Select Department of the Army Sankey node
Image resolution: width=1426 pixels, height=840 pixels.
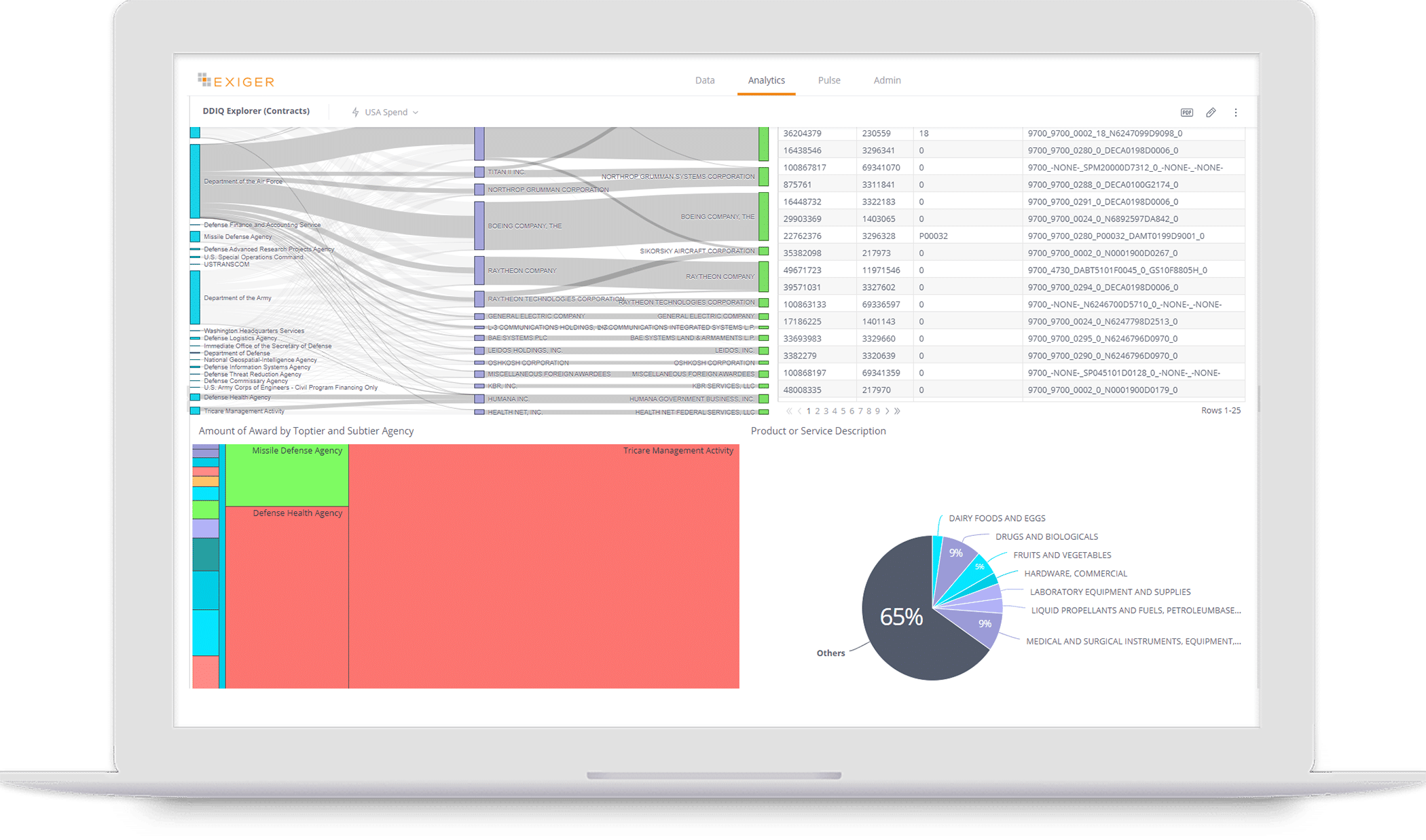tap(195, 297)
